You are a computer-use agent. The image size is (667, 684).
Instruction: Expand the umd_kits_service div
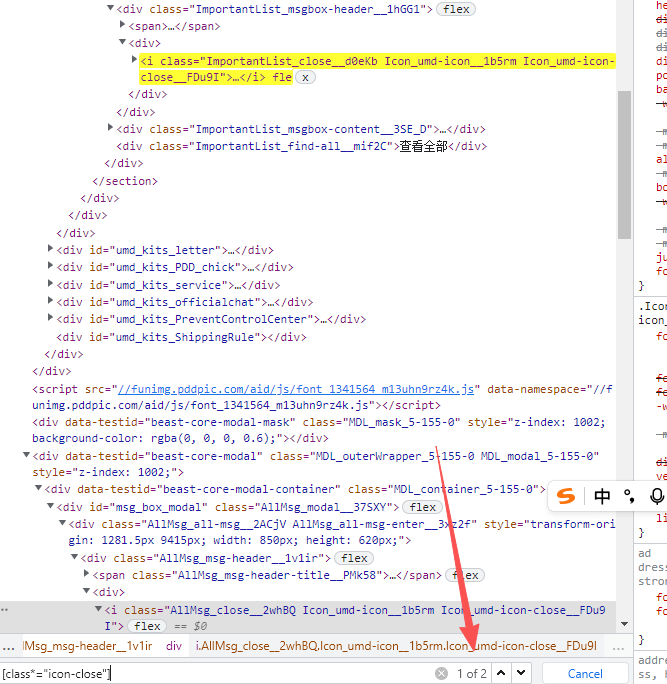click(x=50, y=284)
